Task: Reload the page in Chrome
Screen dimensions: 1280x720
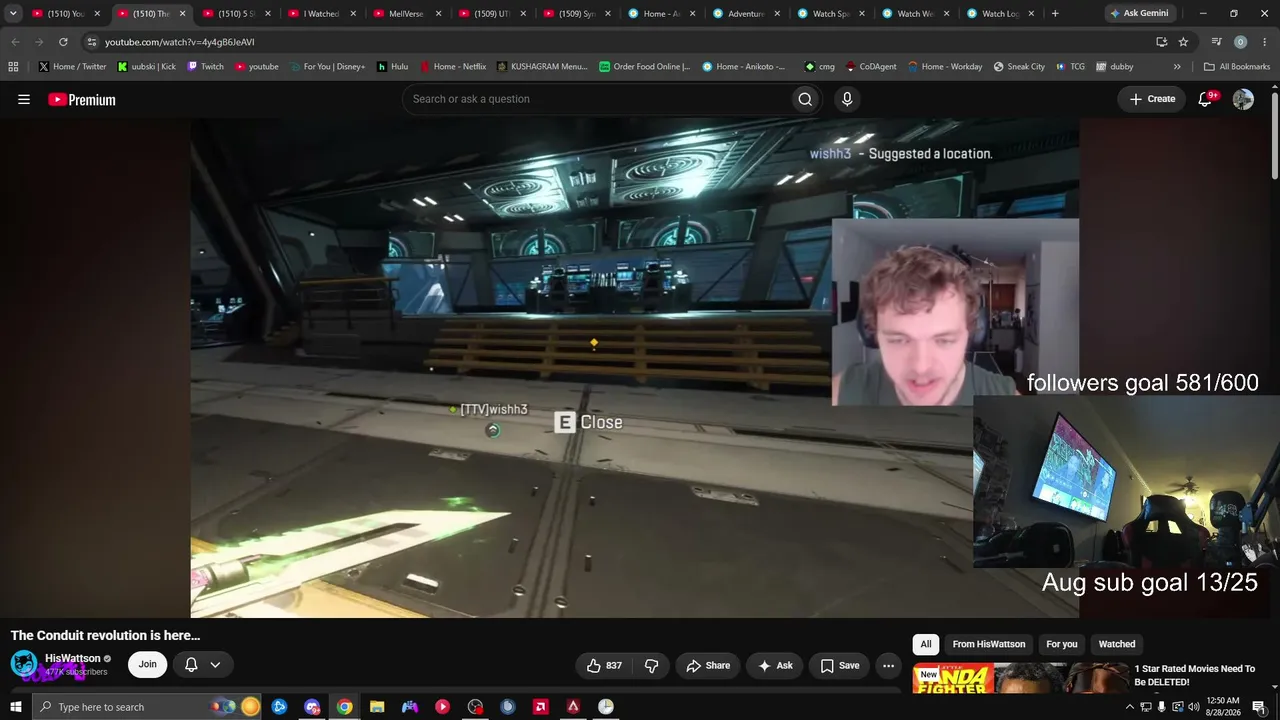Action: [63, 42]
